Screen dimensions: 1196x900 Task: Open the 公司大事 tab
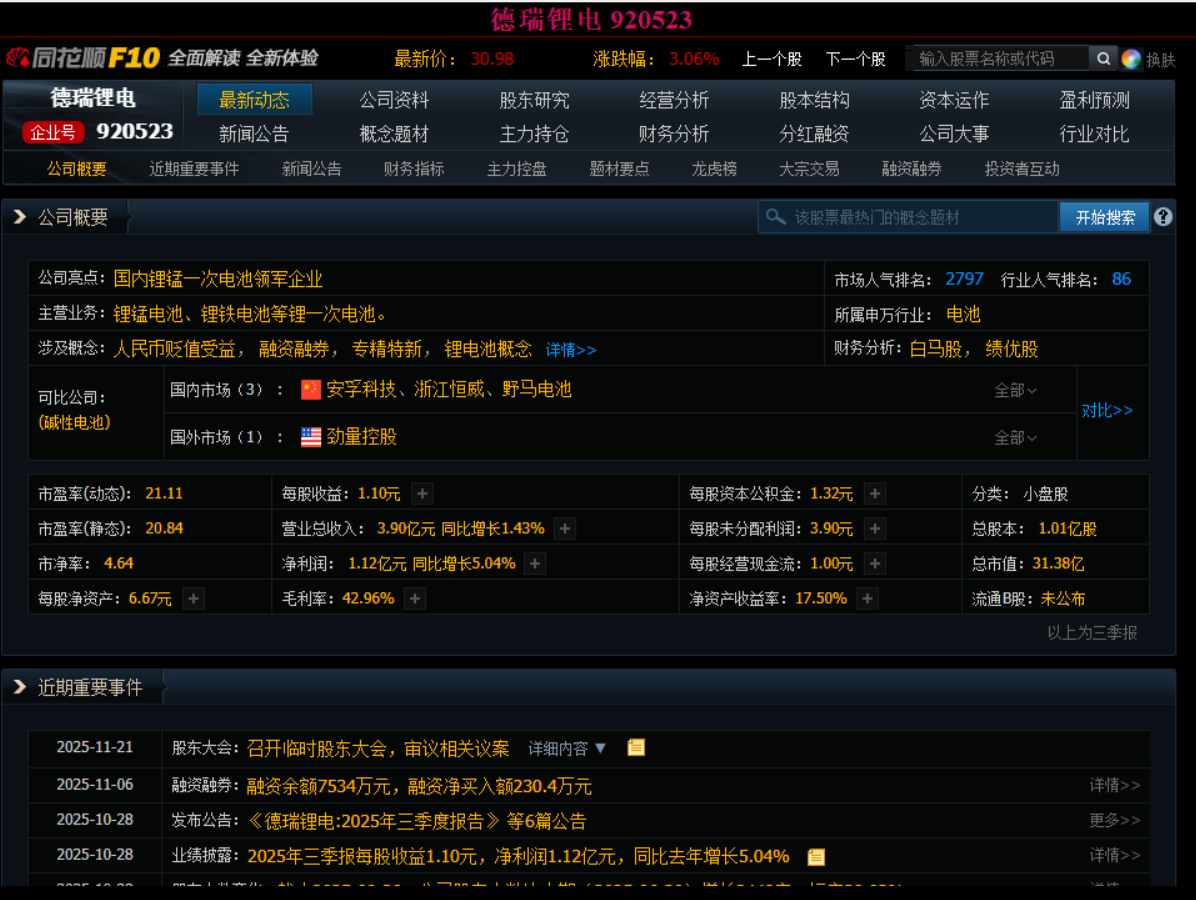[954, 134]
